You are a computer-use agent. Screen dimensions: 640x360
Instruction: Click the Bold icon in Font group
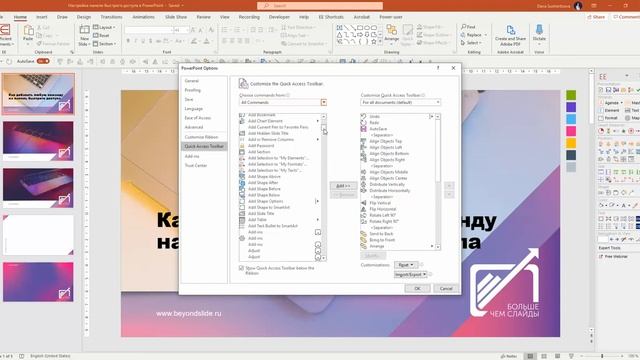(x=128, y=41)
